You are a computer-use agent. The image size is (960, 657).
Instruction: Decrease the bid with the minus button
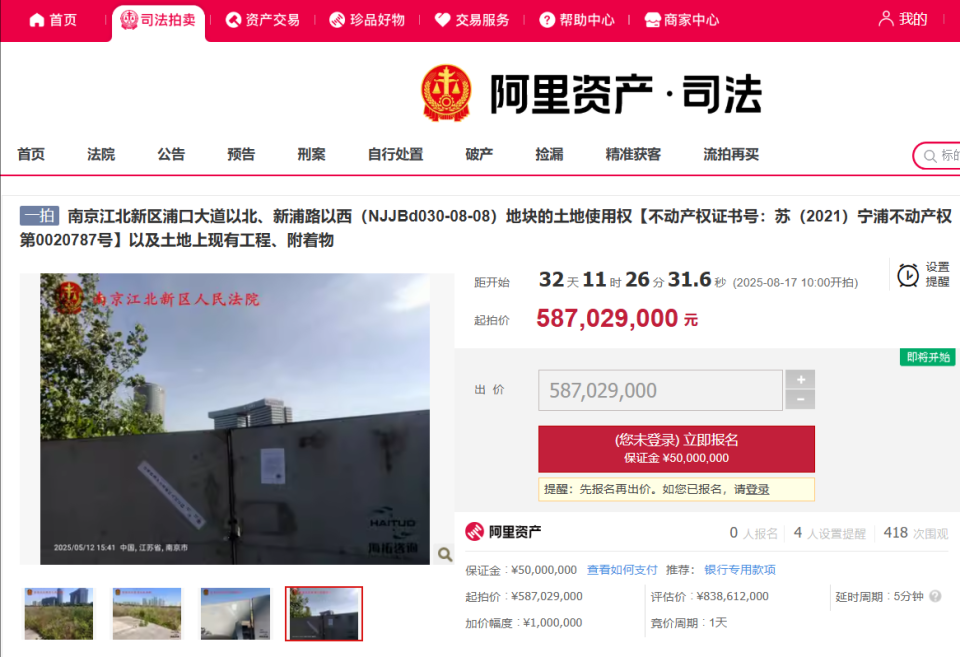(800, 399)
